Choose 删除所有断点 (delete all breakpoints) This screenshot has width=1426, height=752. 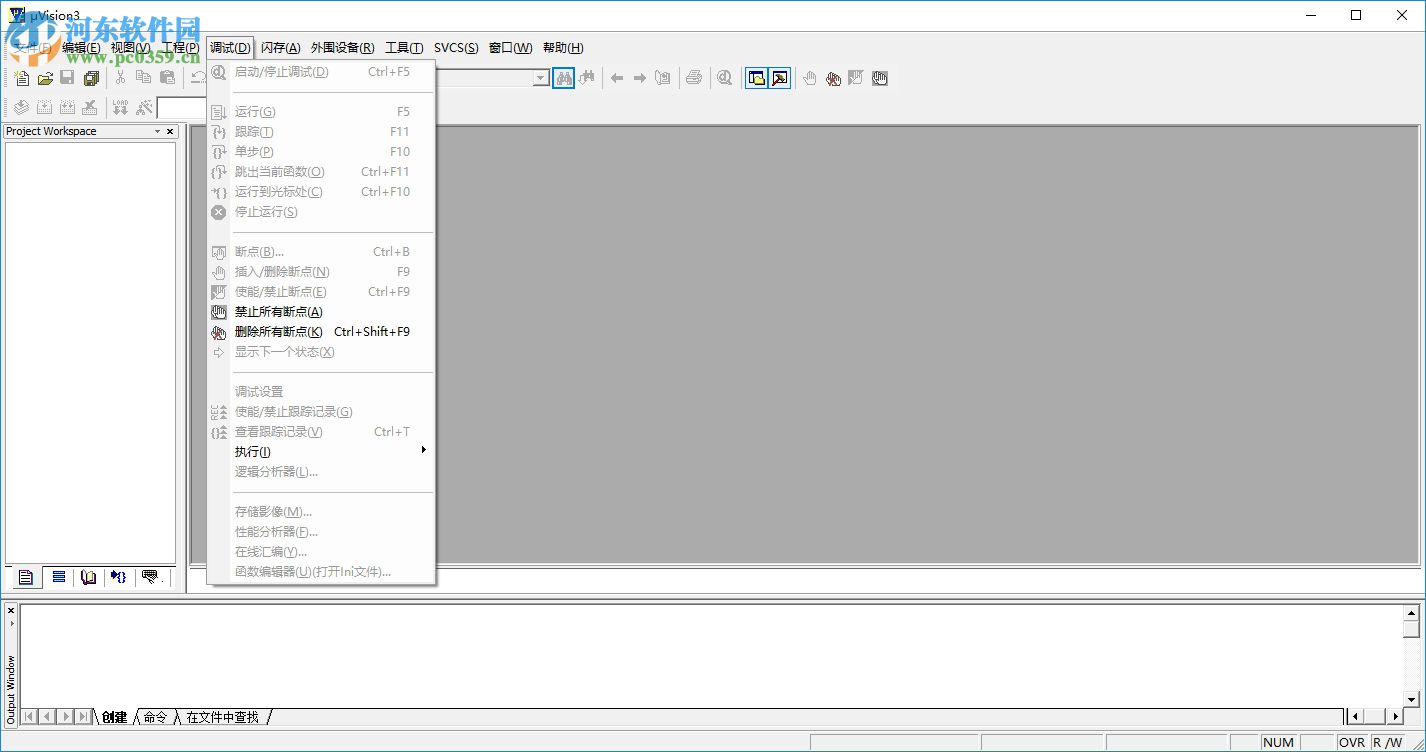click(x=278, y=332)
